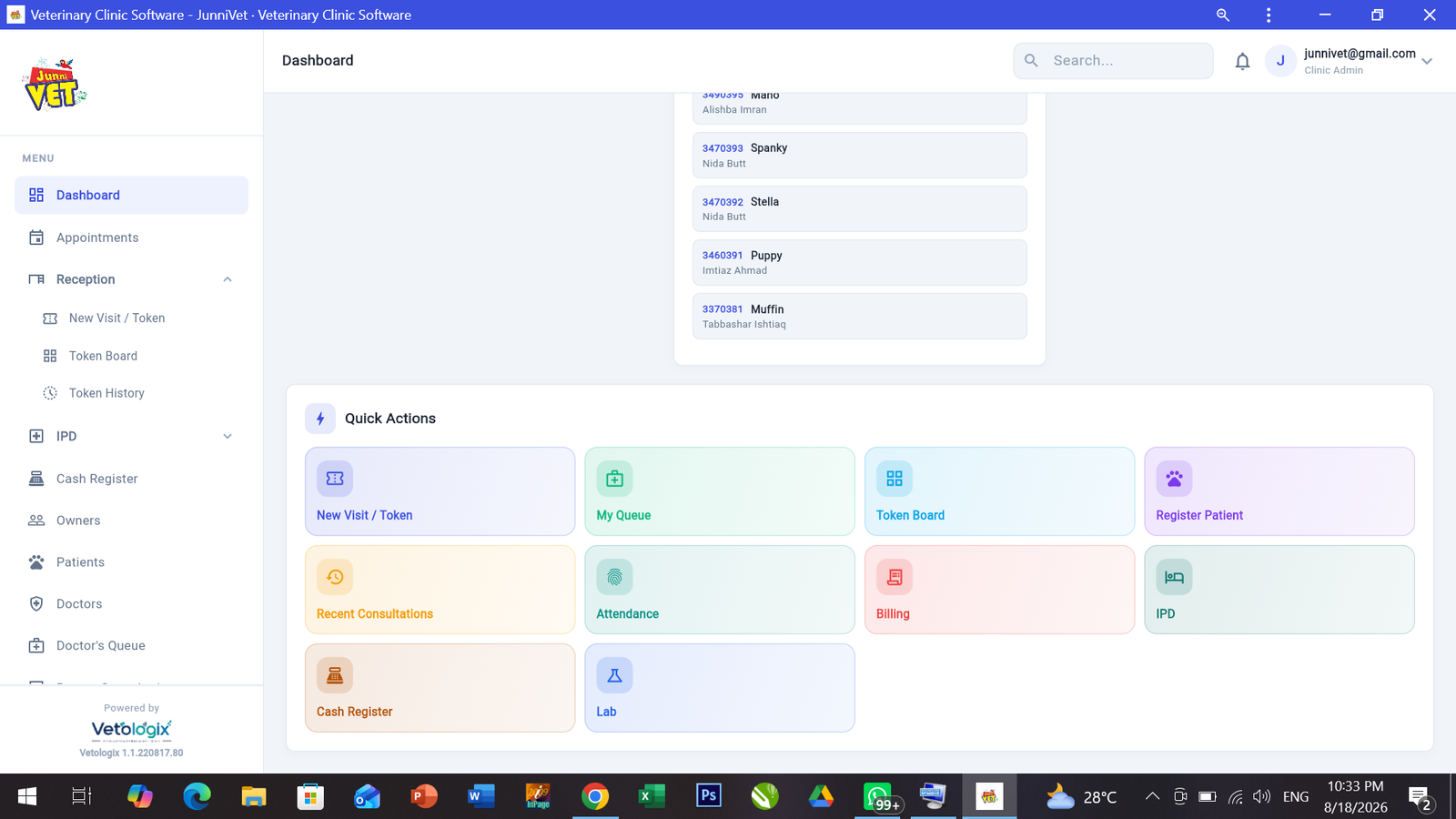Click the Lab flask icon
Viewport: 1456px width, 819px height.
click(x=614, y=675)
